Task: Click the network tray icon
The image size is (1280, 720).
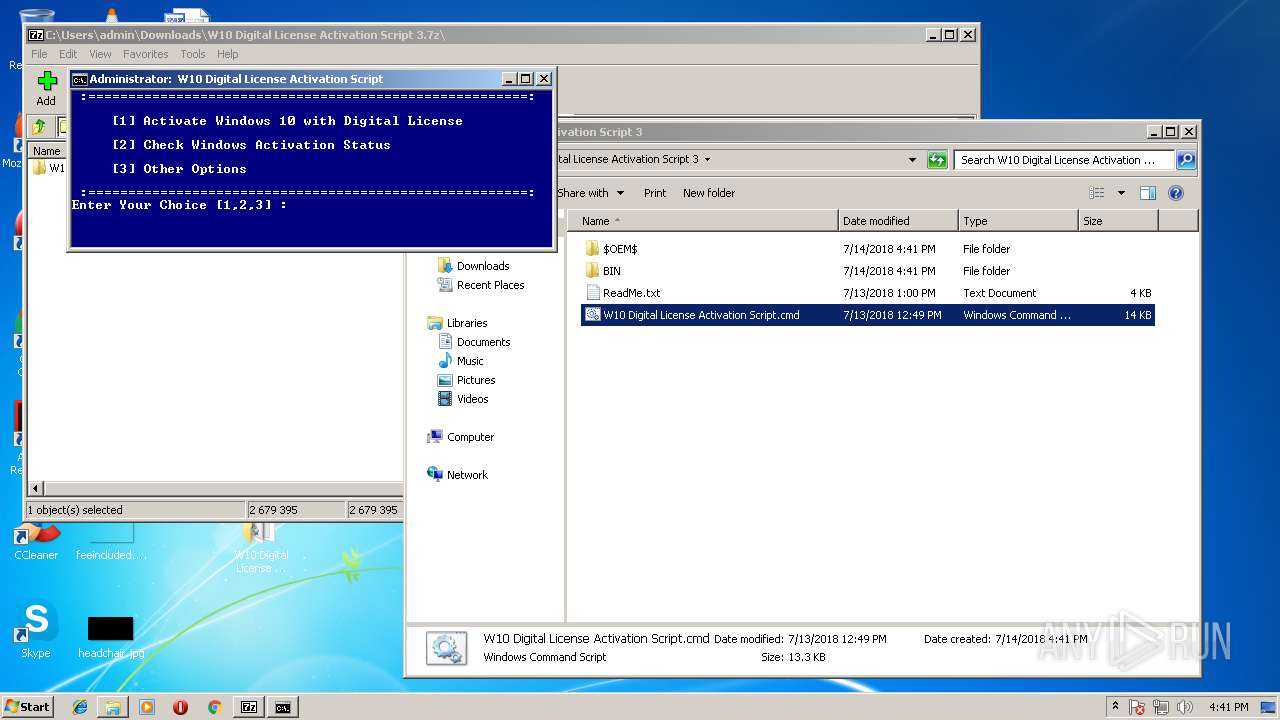Action: (1162, 707)
